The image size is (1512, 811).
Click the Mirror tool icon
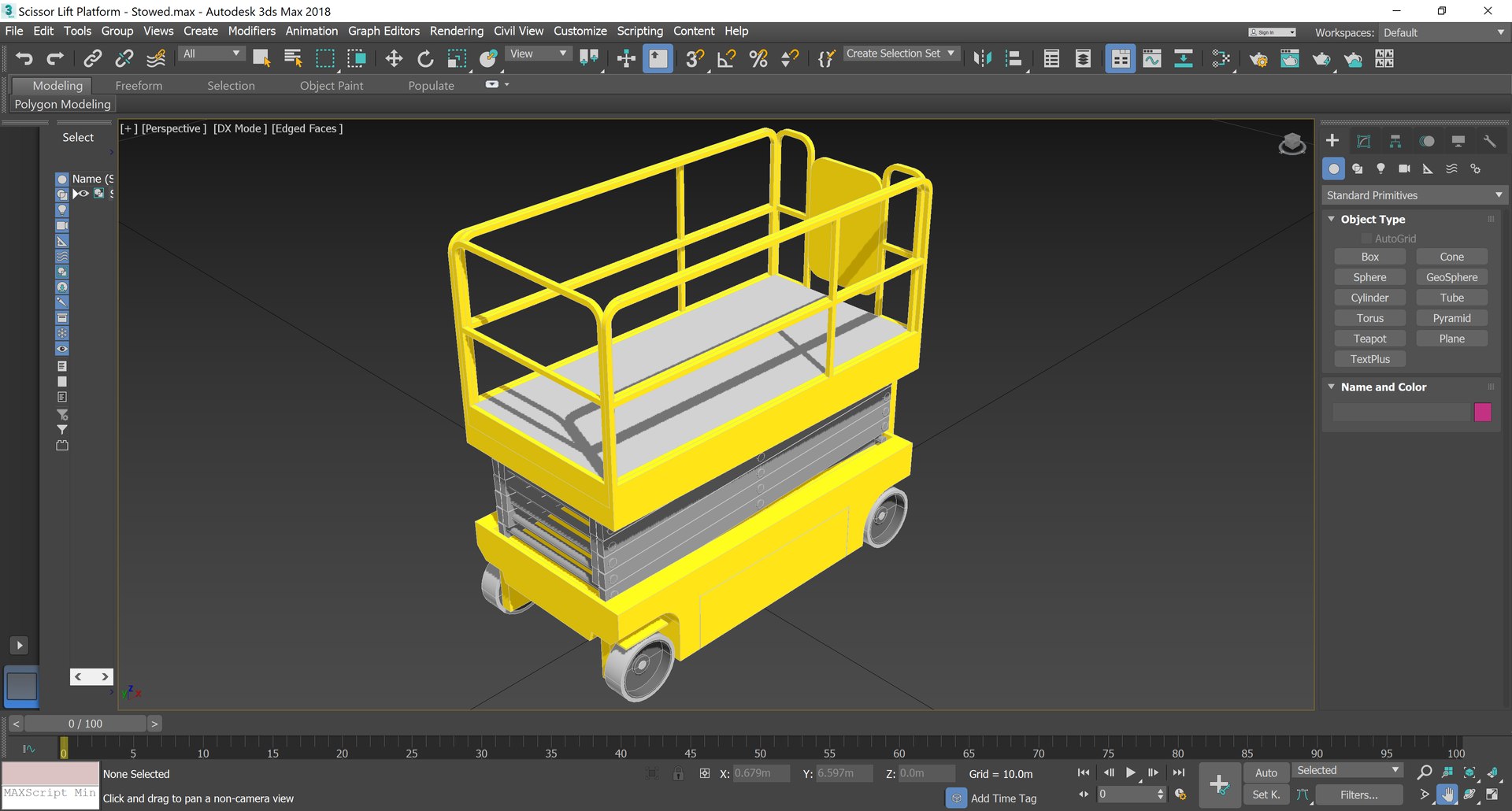(982, 58)
